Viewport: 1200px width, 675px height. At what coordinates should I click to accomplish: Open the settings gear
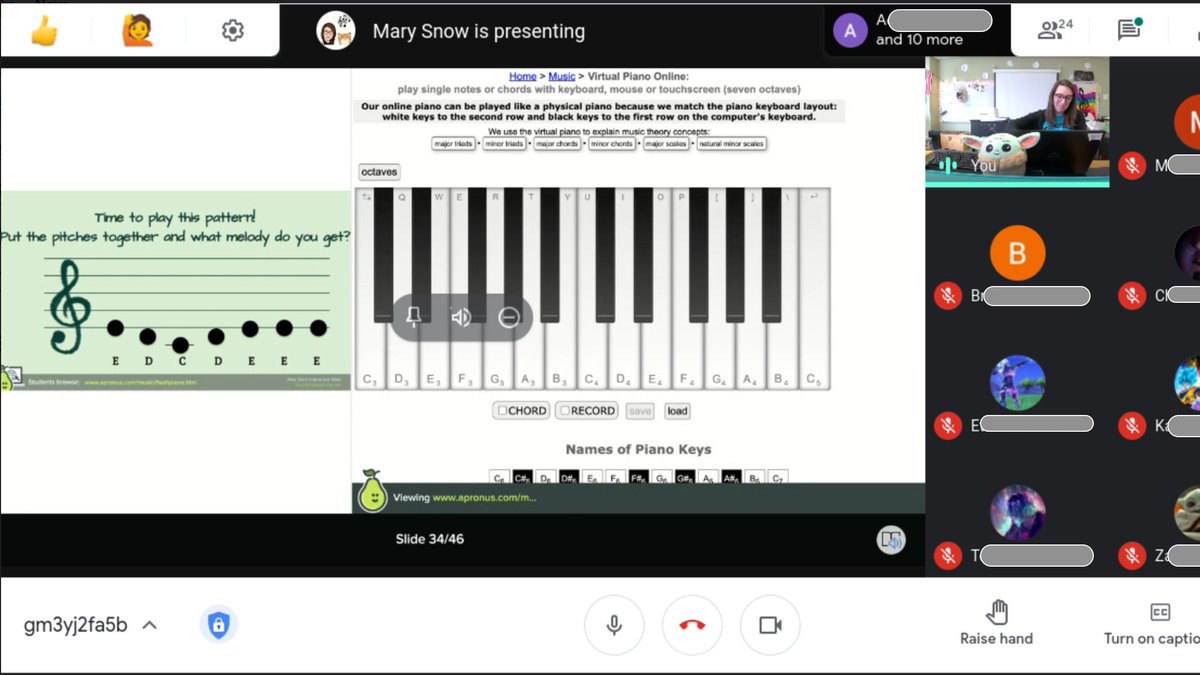232,29
